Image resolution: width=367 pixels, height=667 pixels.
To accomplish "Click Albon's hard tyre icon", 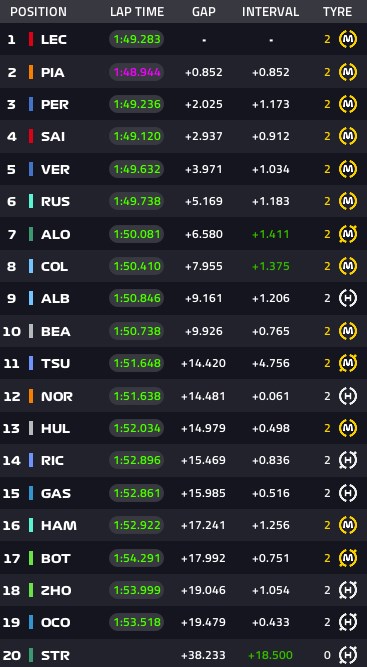I will (x=347, y=298).
